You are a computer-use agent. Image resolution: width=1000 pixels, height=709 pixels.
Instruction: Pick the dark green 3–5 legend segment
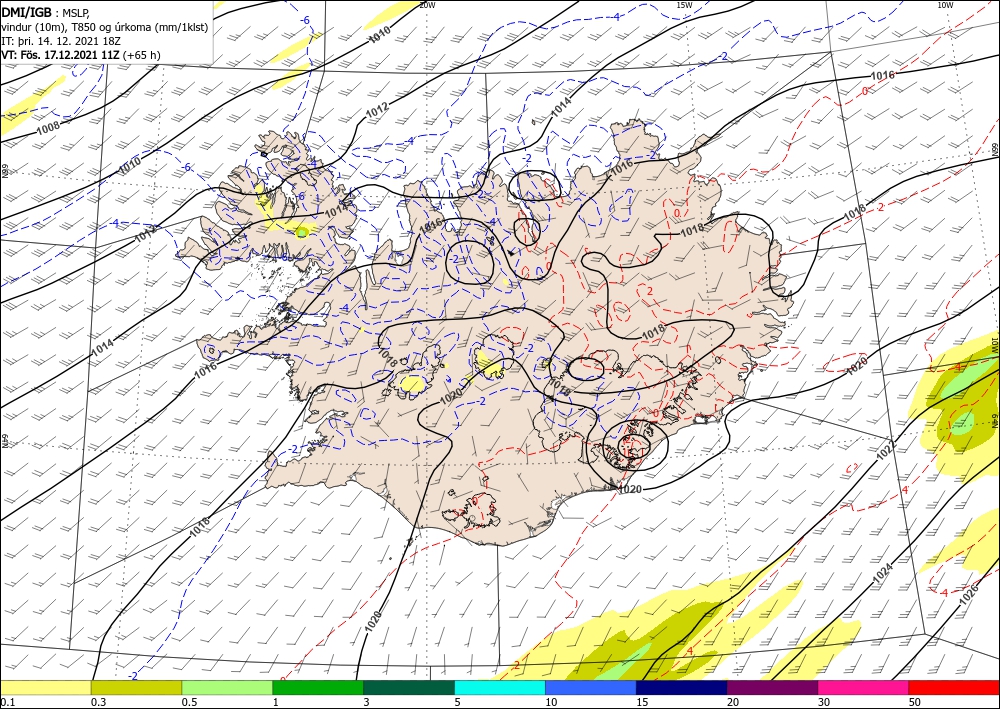pos(409,687)
